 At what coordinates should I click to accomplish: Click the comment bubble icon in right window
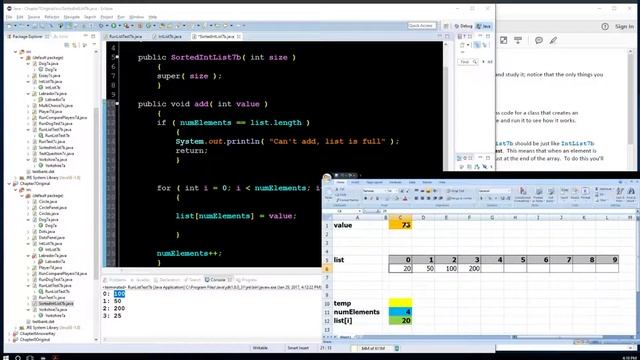[539, 40]
